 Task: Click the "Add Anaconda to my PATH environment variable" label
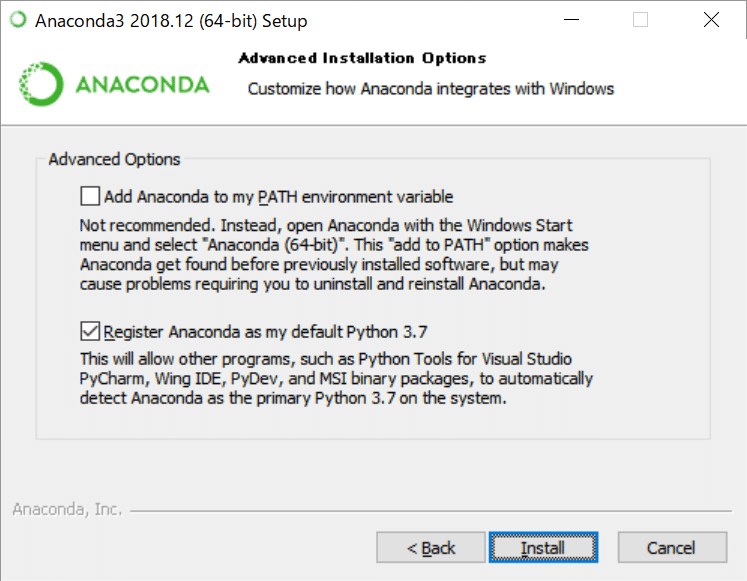[x=278, y=196]
